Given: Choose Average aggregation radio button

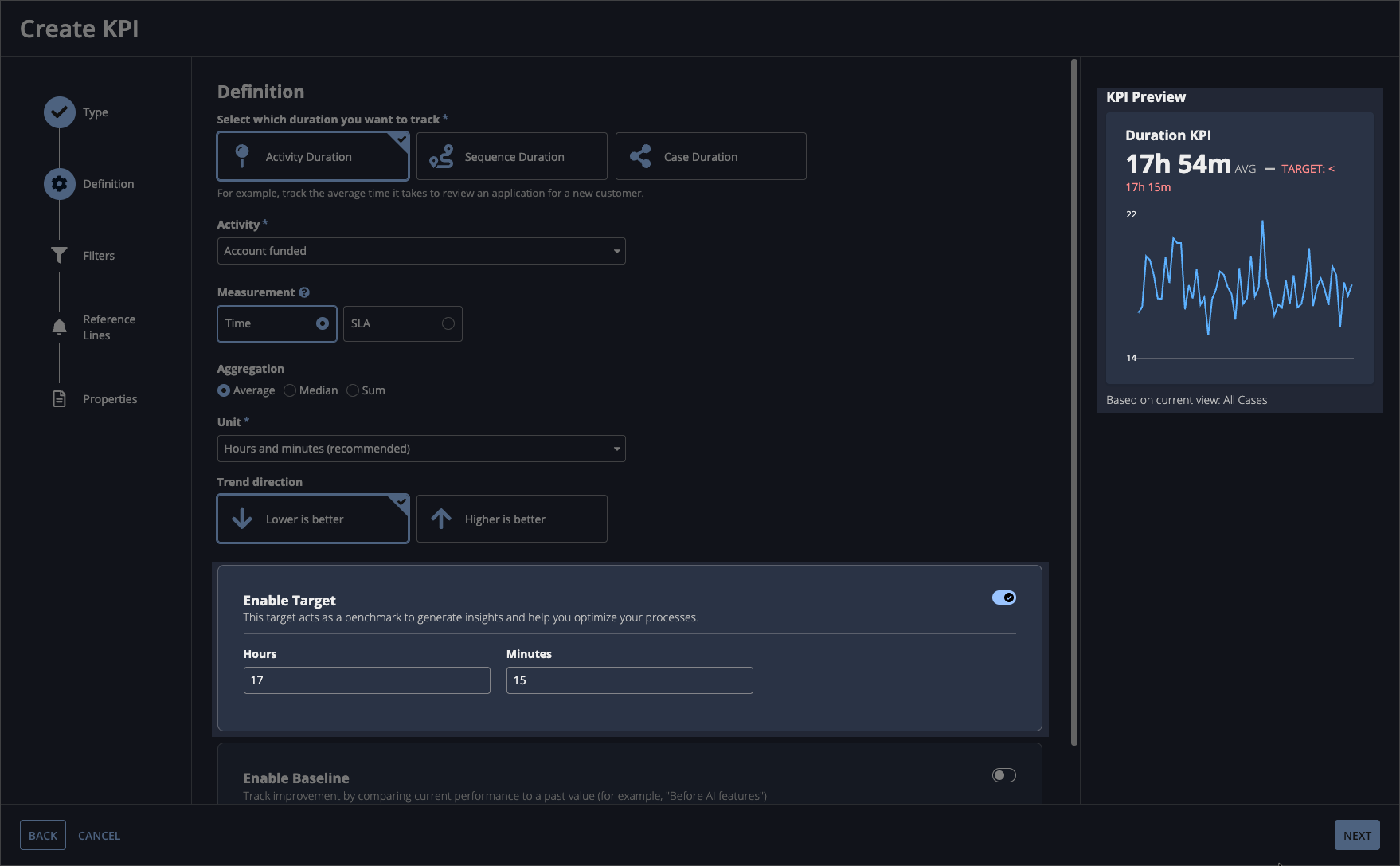Looking at the screenshot, I should 224,390.
